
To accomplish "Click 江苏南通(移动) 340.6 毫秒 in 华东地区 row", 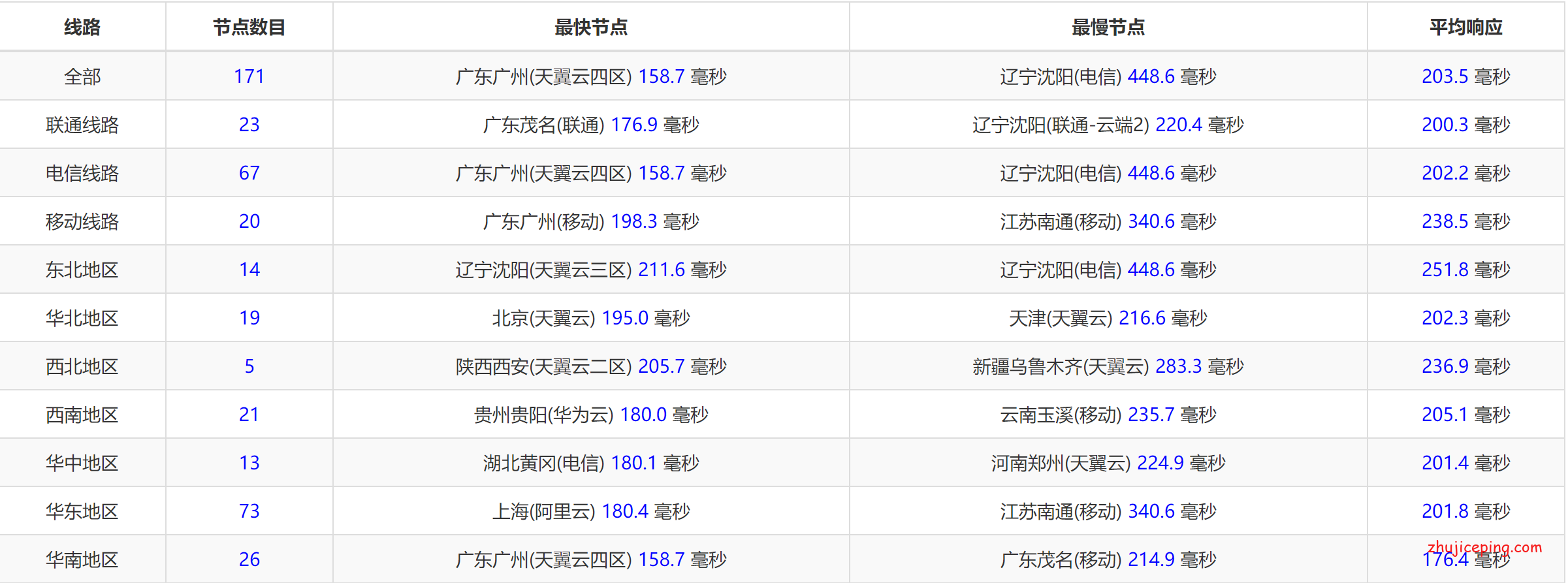I will (x=1108, y=511).
